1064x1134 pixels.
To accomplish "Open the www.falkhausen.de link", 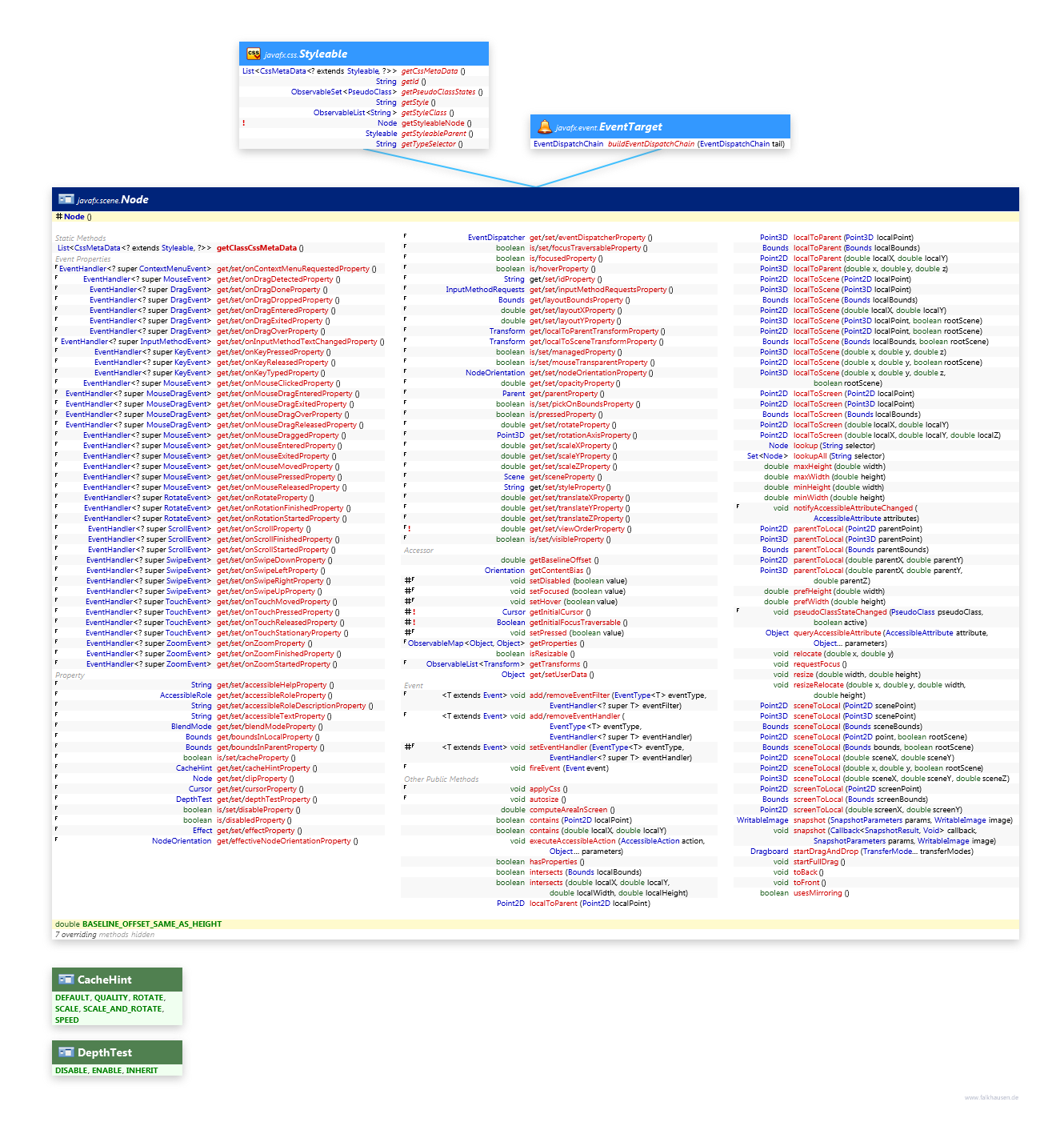I will click(990, 1098).
